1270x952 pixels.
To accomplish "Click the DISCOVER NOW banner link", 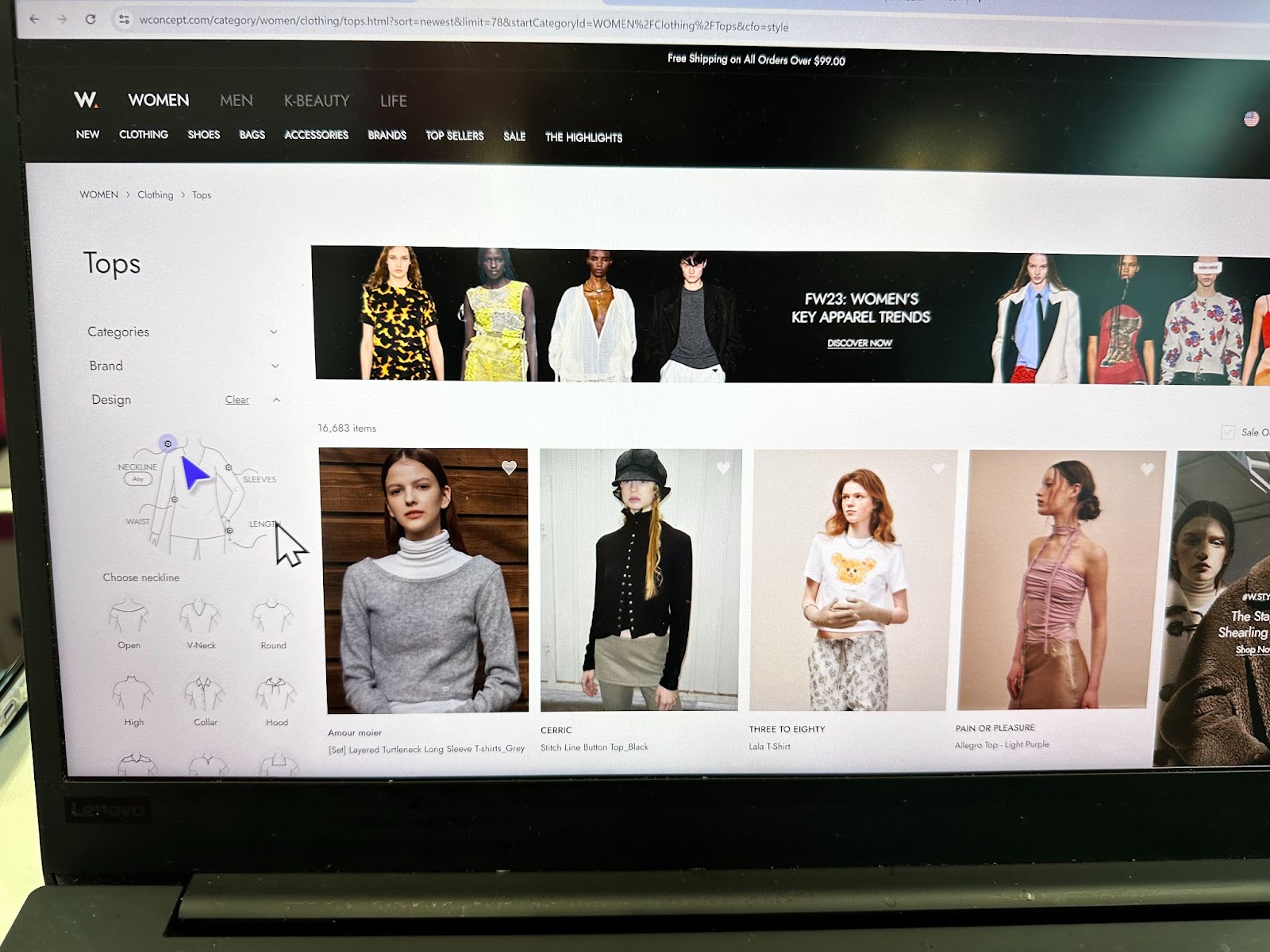I will coord(860,344).
